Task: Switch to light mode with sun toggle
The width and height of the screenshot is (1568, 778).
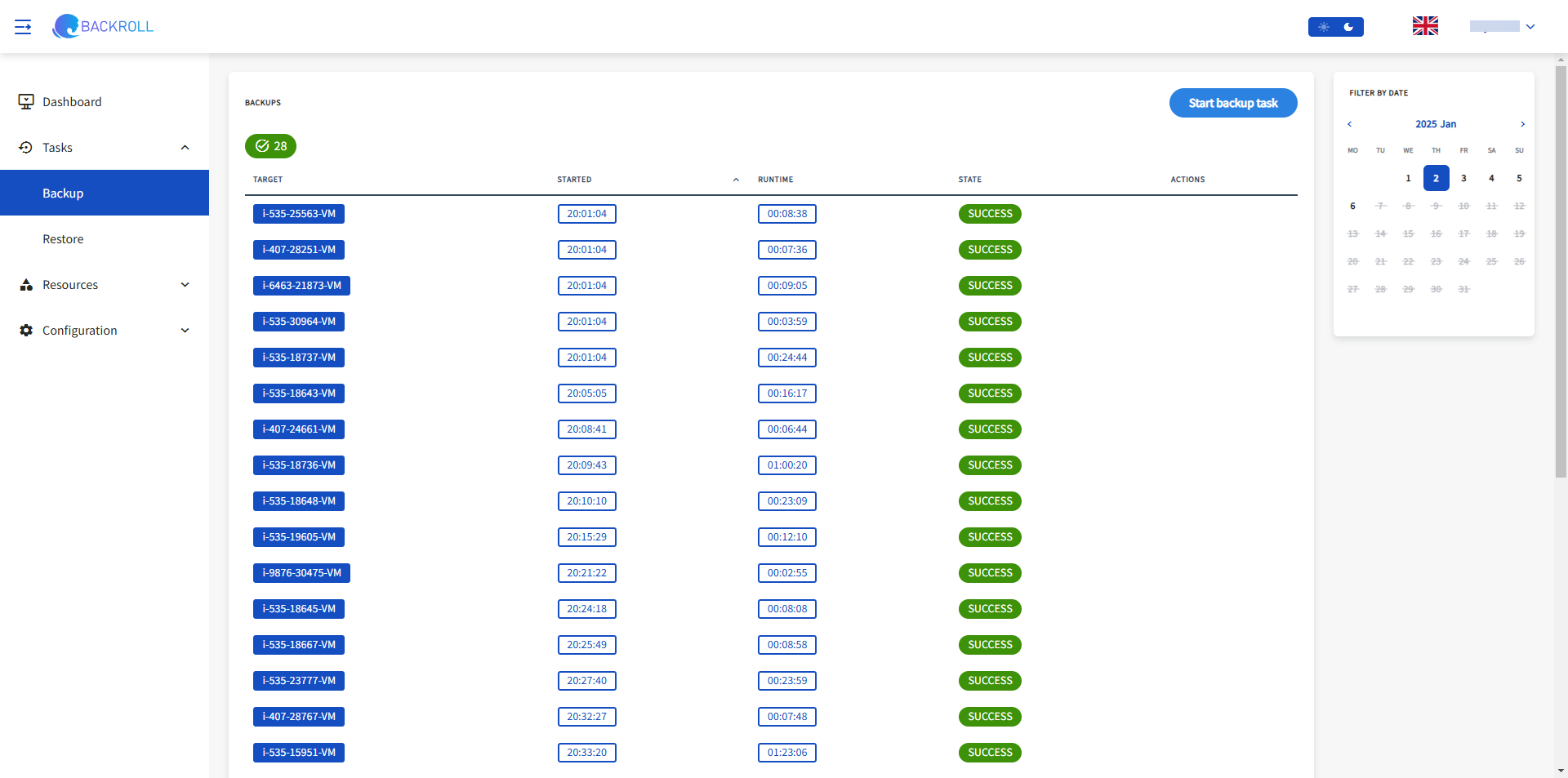Action: [x=1323, y=27]
